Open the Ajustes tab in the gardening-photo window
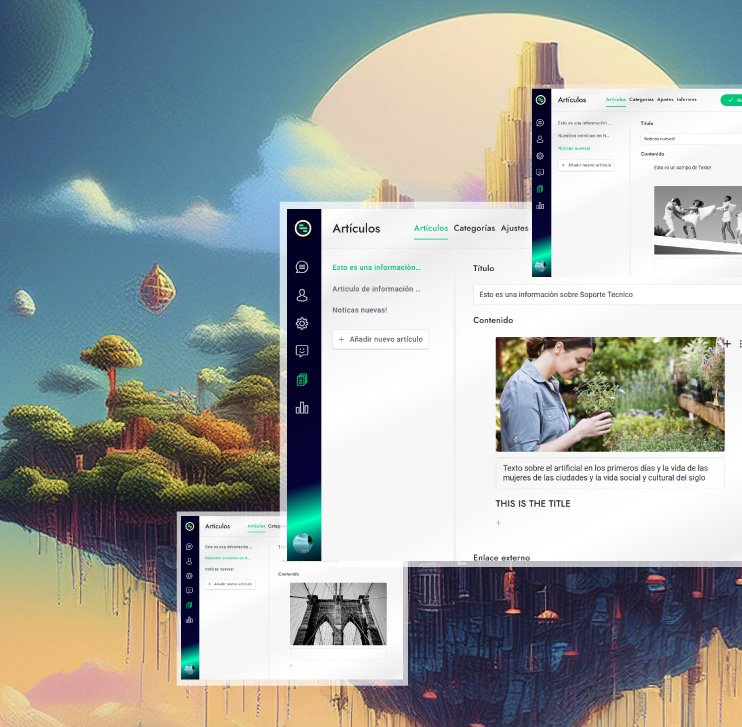Image resolution: width=742 pixels, height=727 pixels. click(x=514, y=228)
